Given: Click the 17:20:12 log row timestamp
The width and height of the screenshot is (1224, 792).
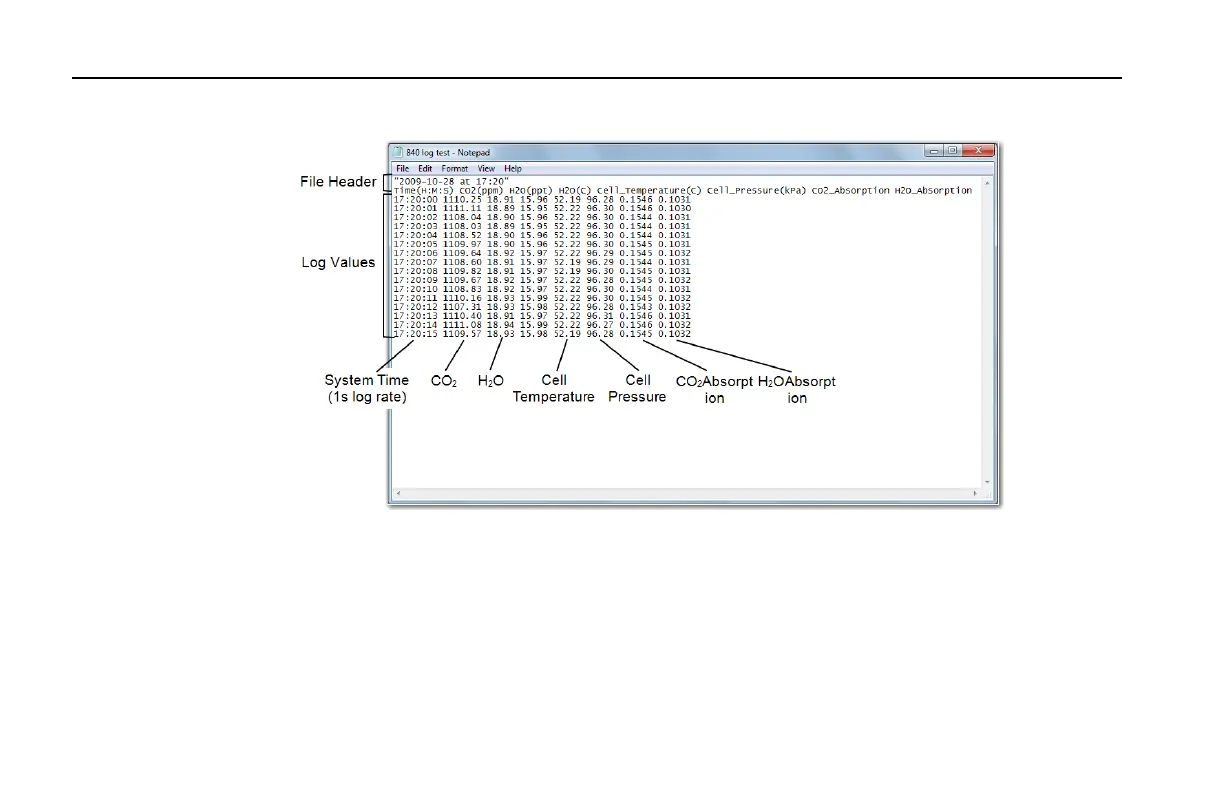Looking at the screenshot, I should point(416,306).
